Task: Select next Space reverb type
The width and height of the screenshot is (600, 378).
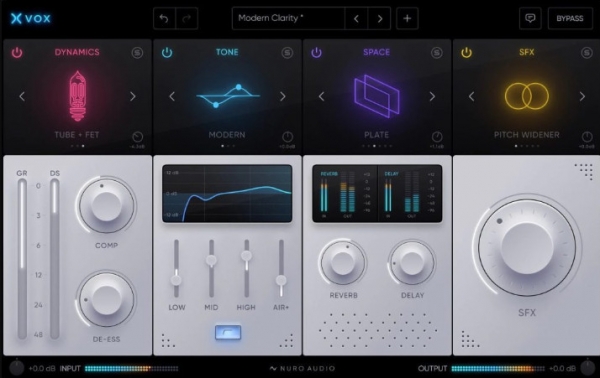Action: [x=432, y=96]
